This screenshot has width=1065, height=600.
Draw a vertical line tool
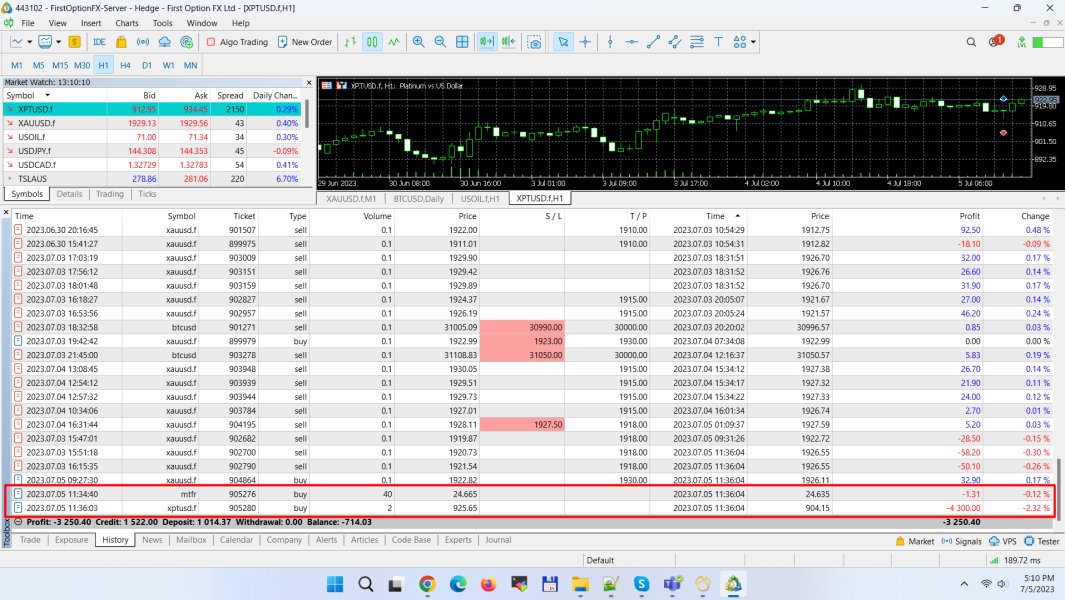tap(610, 42)
